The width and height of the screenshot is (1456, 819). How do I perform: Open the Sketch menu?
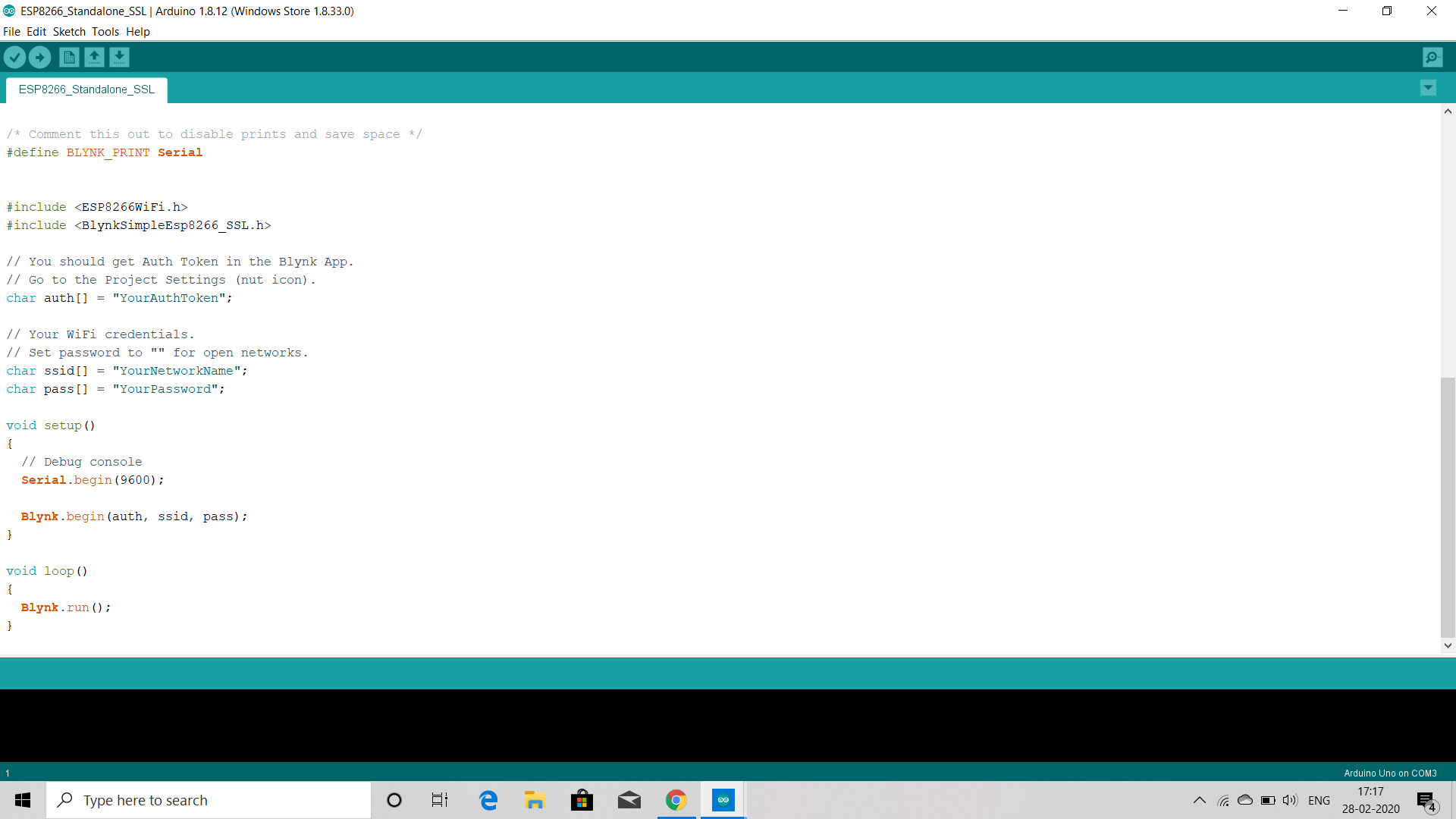point(69,32)
